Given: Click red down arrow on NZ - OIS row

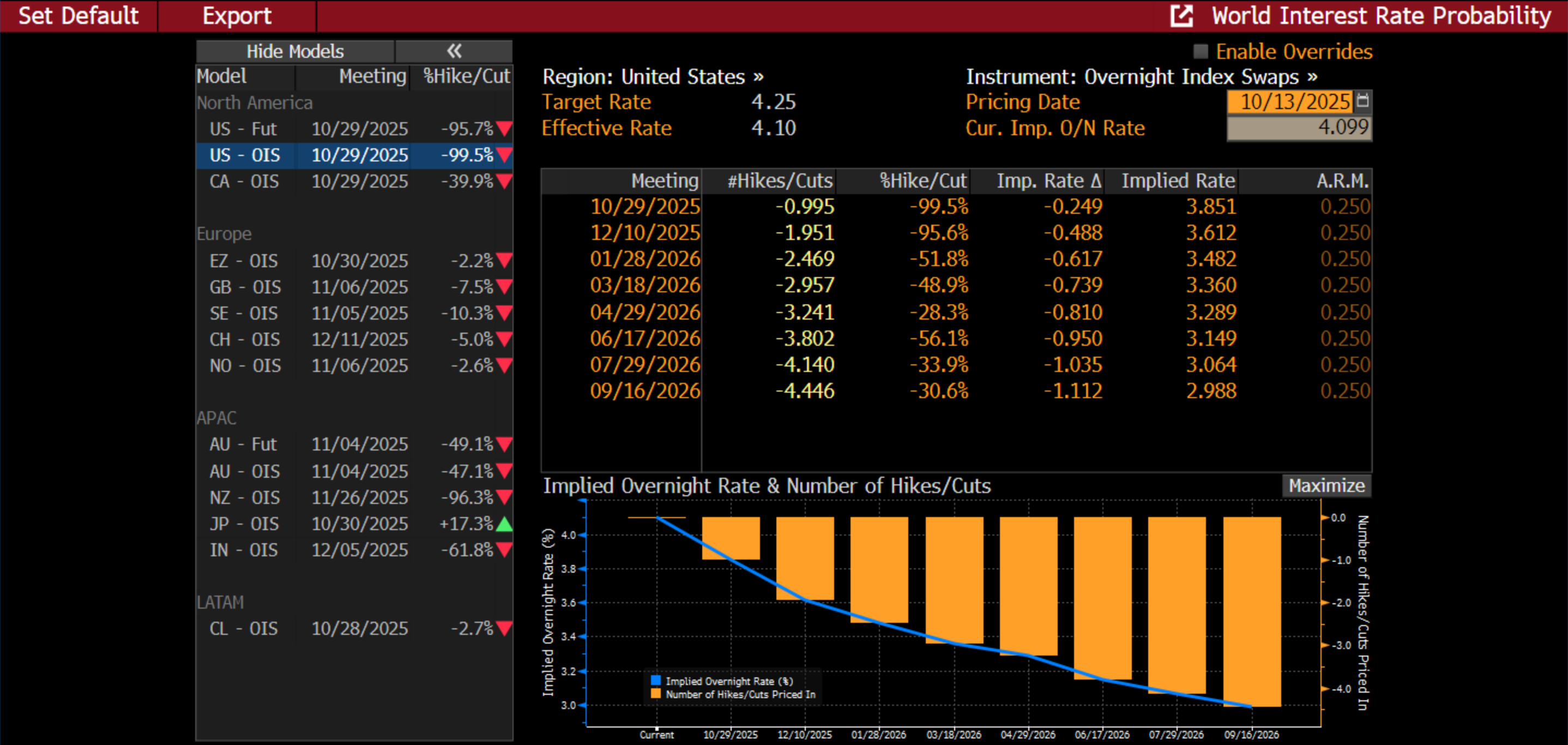Looking at the screenshot, I should click(x=504, y=497).
